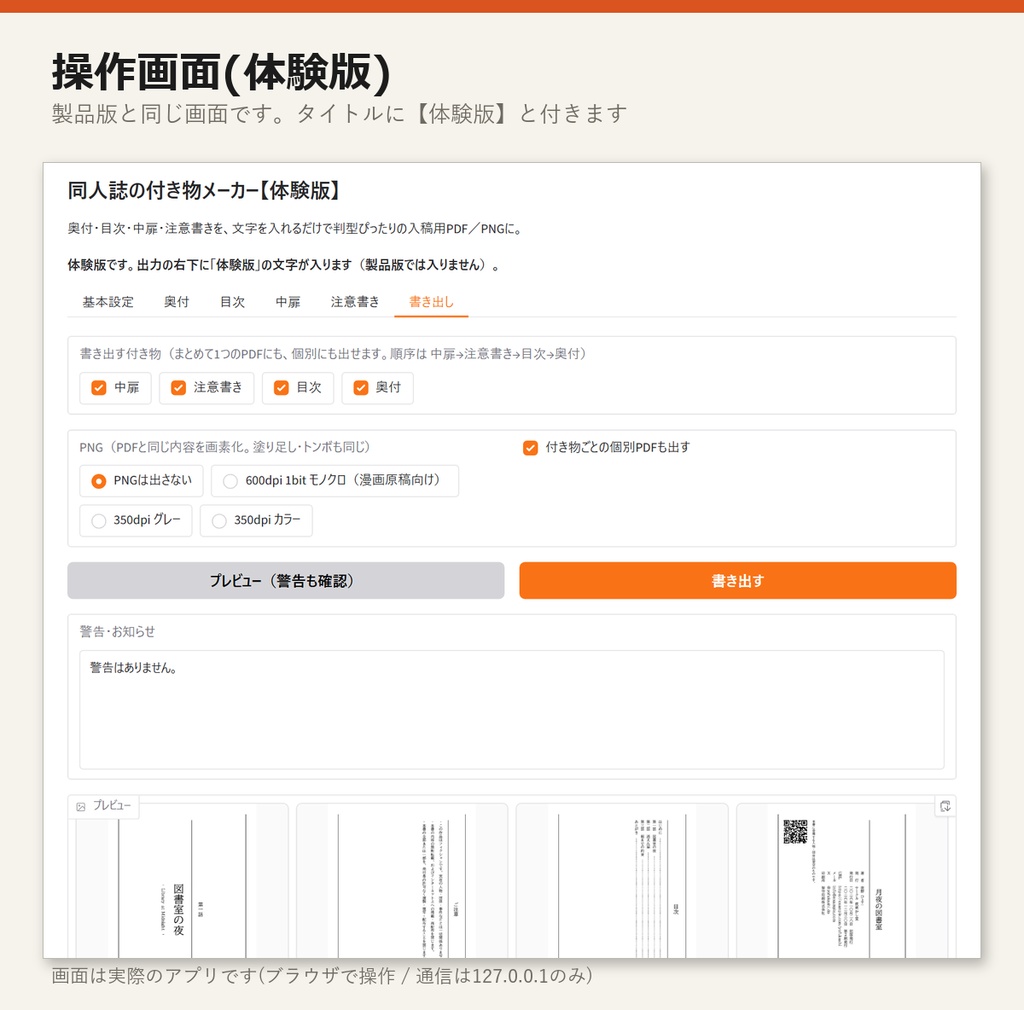1024x1010 pixels.
Task: Click the share icon in preview gallery corner
Action: click(945, 806)
